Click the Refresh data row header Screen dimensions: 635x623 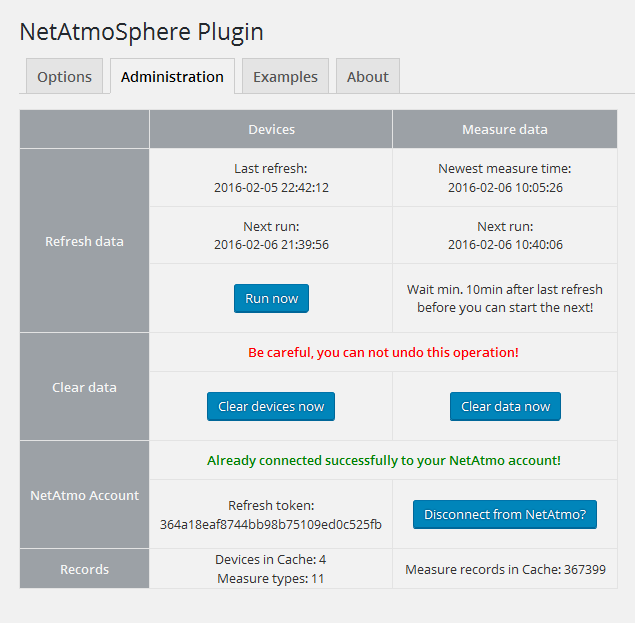pyautogui.click(x=84, y=241)
